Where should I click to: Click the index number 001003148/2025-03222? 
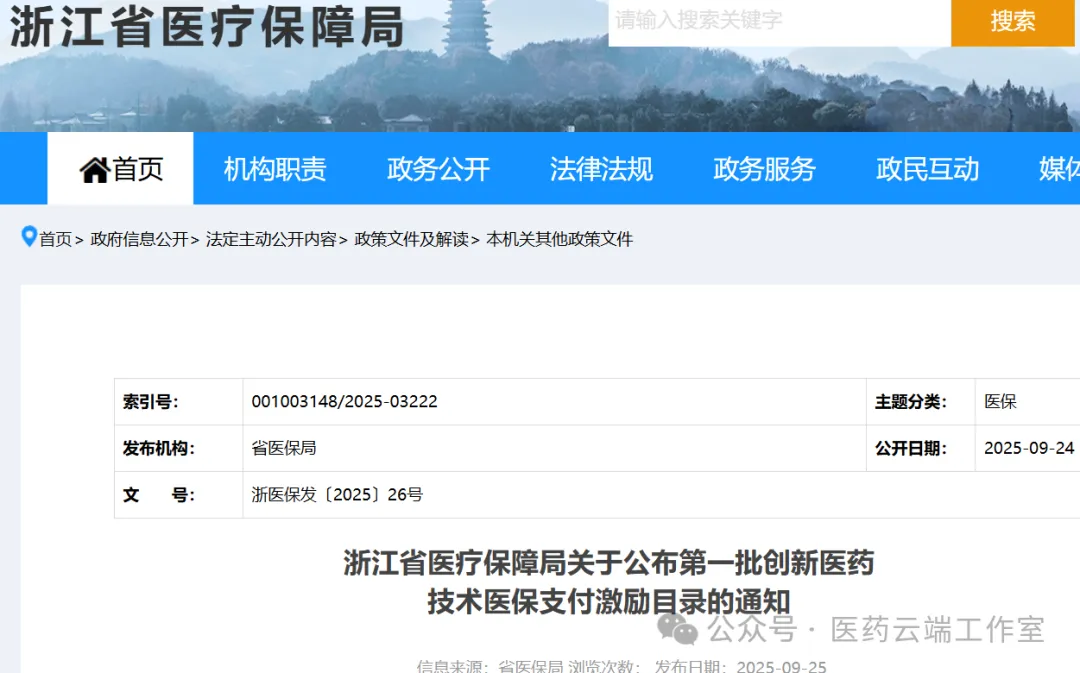344,402
